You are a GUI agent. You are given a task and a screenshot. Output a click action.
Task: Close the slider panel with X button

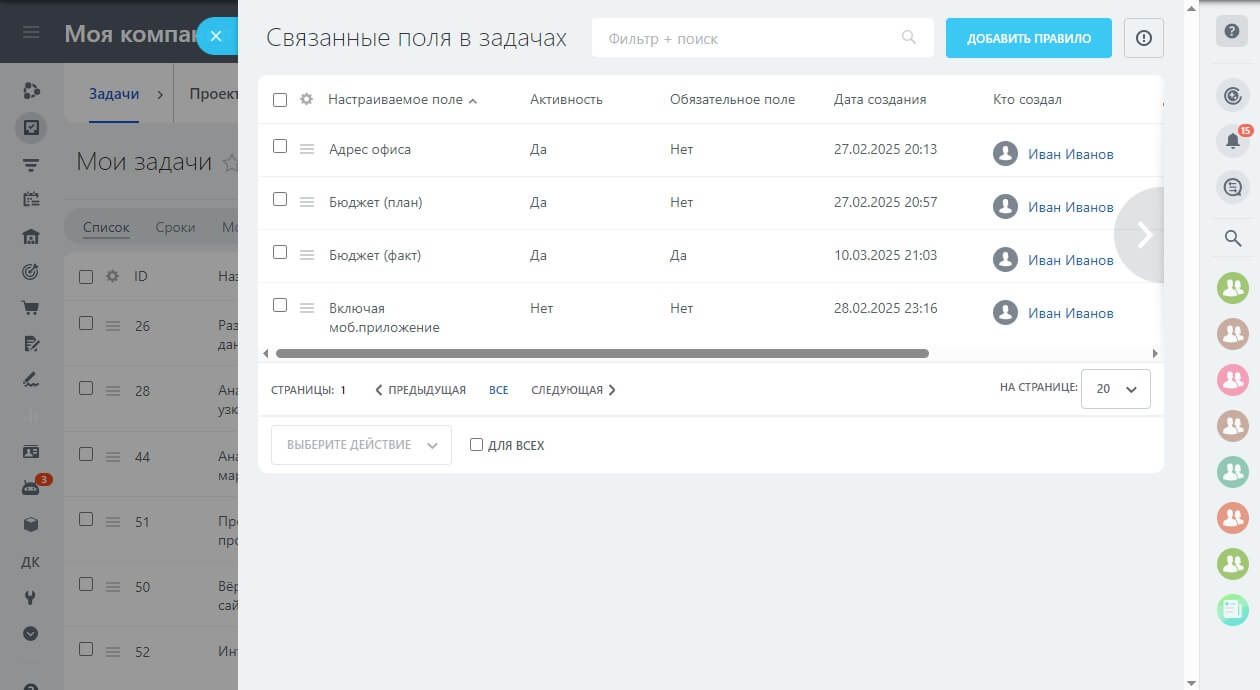click(216, 36)
